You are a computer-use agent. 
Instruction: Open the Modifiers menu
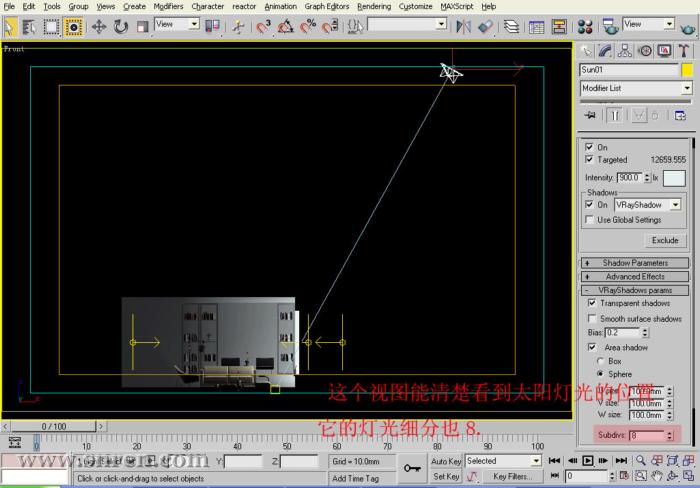coord(168,6)
